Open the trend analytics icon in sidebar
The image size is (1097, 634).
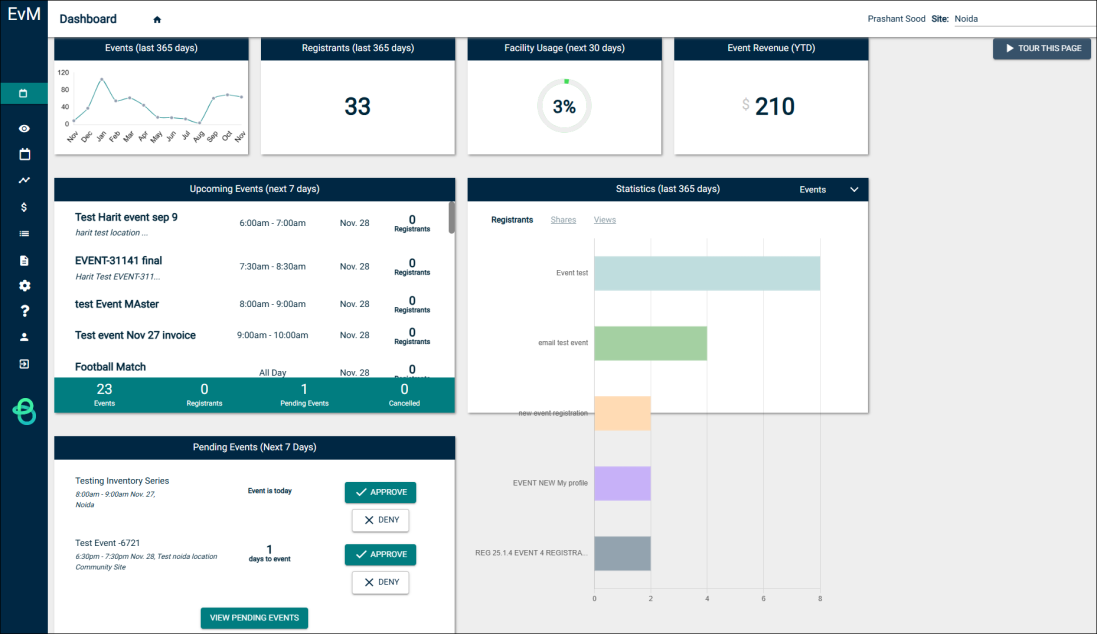click(24, 181)
